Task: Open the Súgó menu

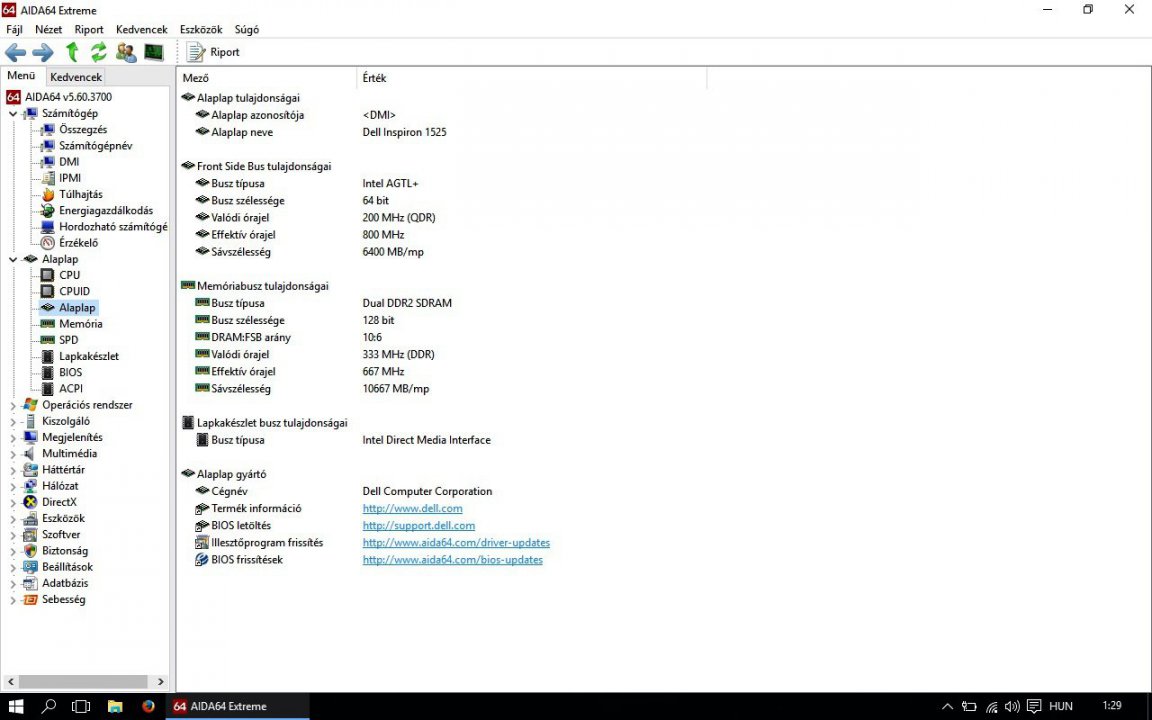Action: click(x=247, y=29)
